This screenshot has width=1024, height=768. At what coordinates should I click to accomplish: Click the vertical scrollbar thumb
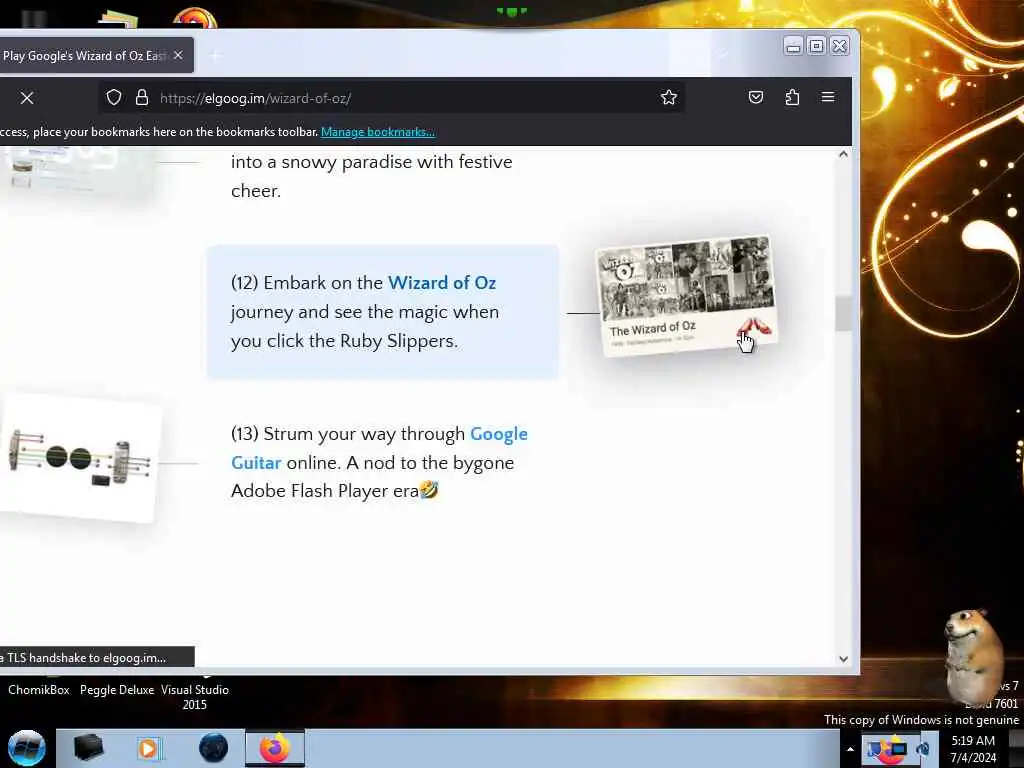click(x=843, y=313)
